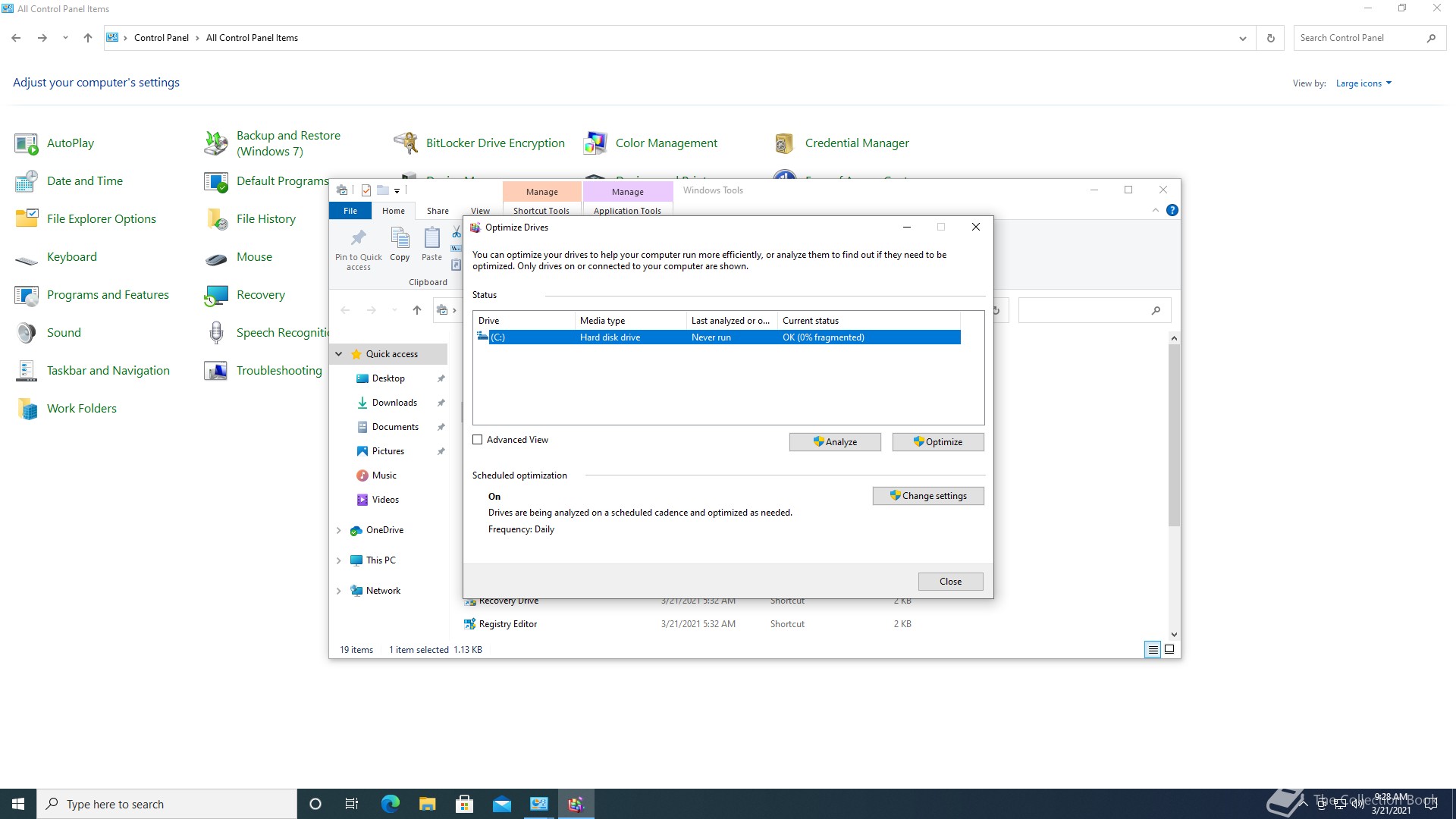
Task: Switch to Share ribbon tab
Action: pos(438,211)
